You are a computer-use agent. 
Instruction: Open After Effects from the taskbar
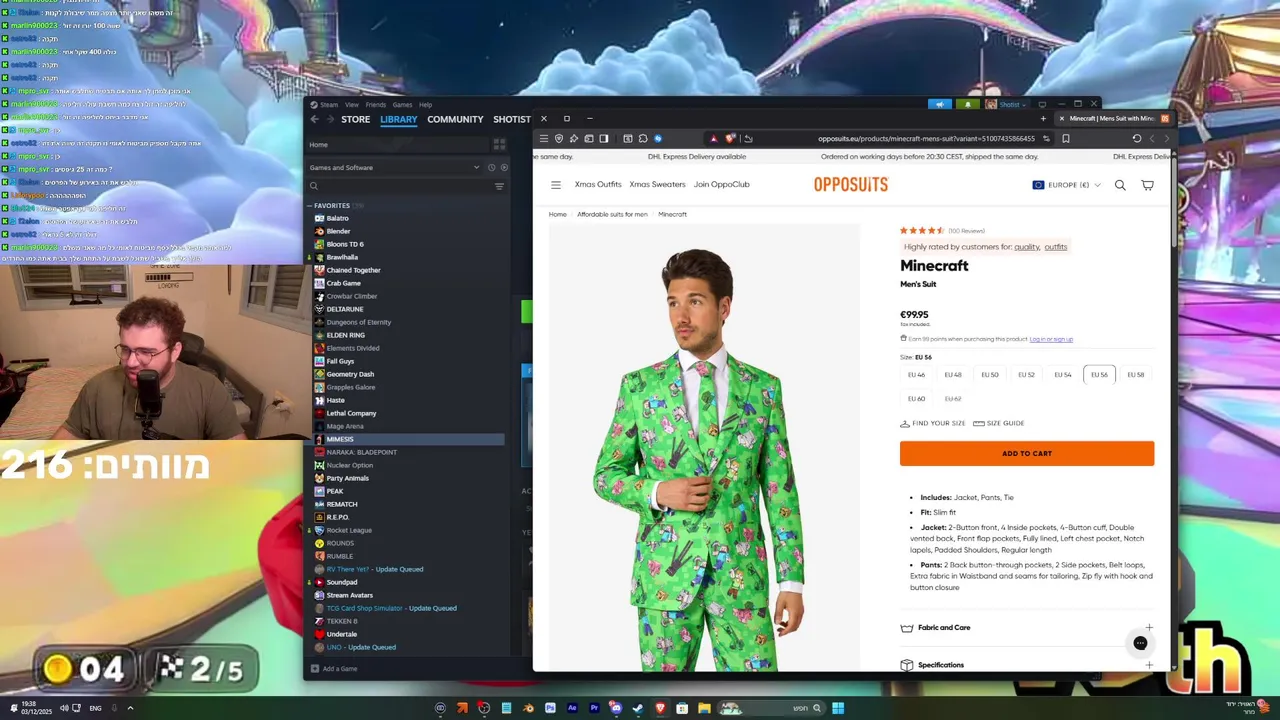[x=572, y=708]
